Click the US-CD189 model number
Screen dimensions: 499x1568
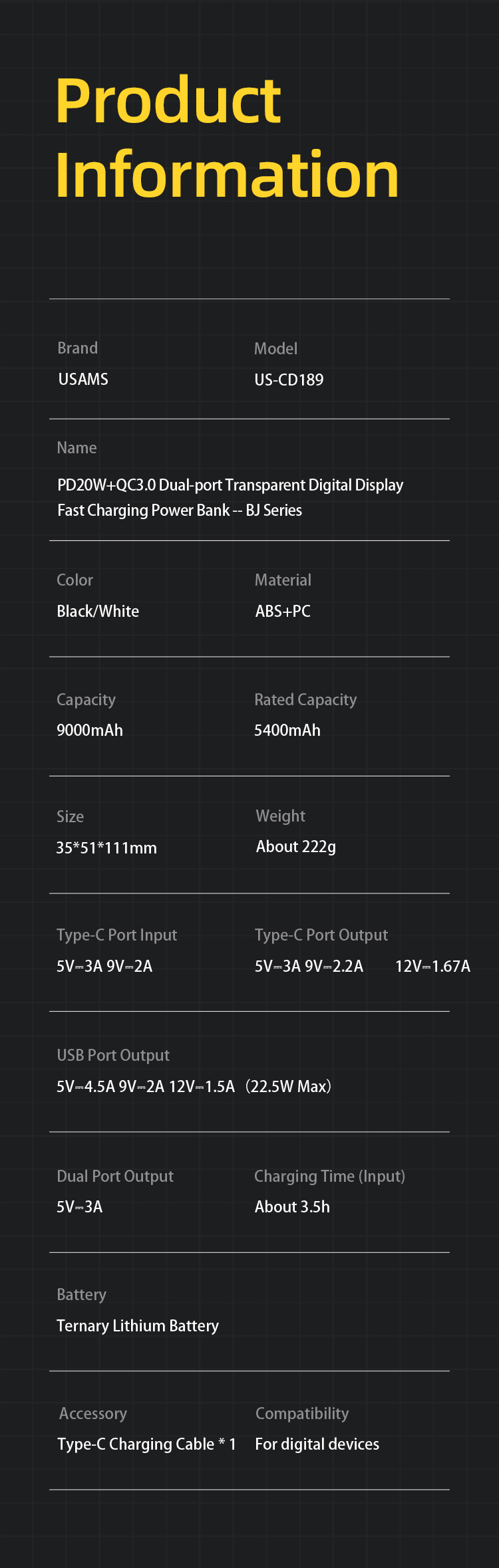pos(289,380)
